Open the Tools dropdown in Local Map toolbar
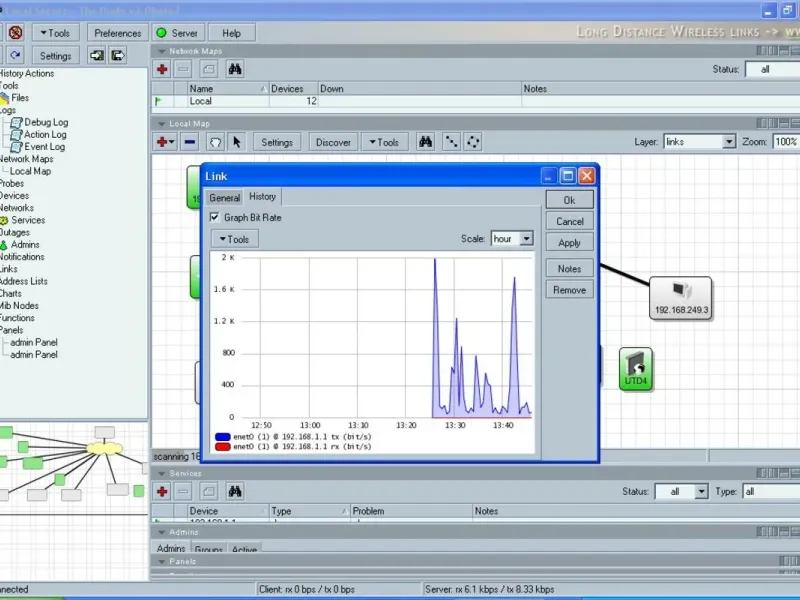 (x=385, y=142)
